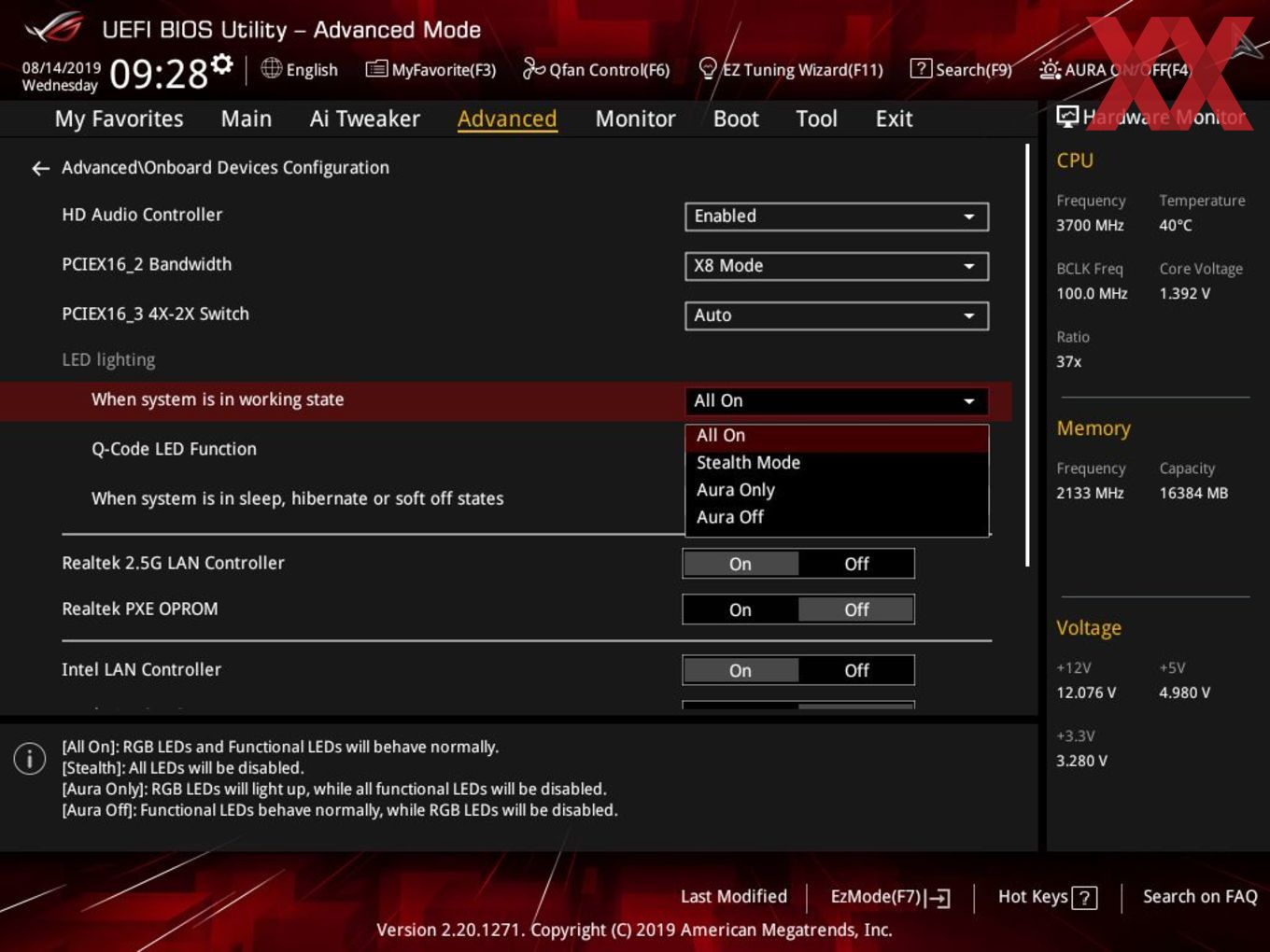Viewport: 1270px width, 952px height.
Task: Select All On option in list
Action: coord(837,436)
